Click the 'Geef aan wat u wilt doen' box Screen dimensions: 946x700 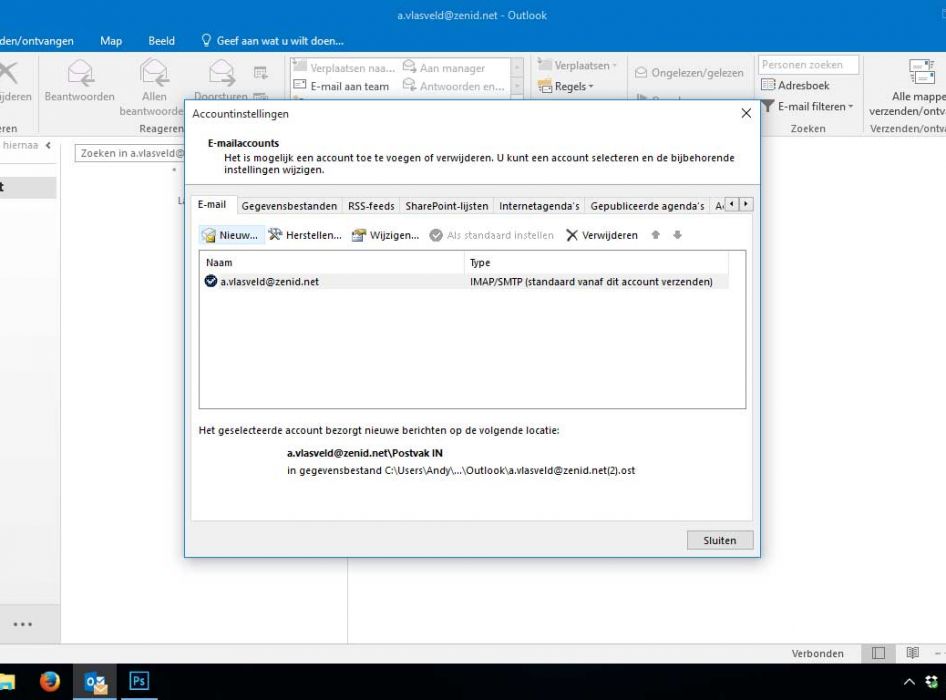(273, 41)
